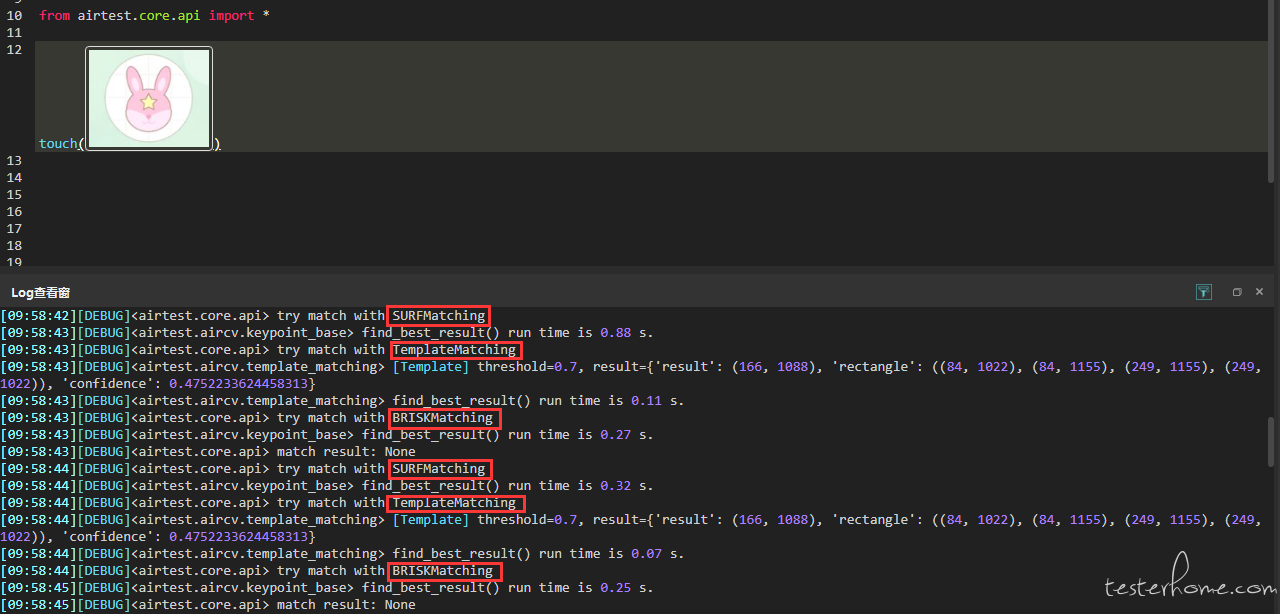Click the first BRISKMatching highlighted text
Screen dimensions: 1280x614
(443, 417)
